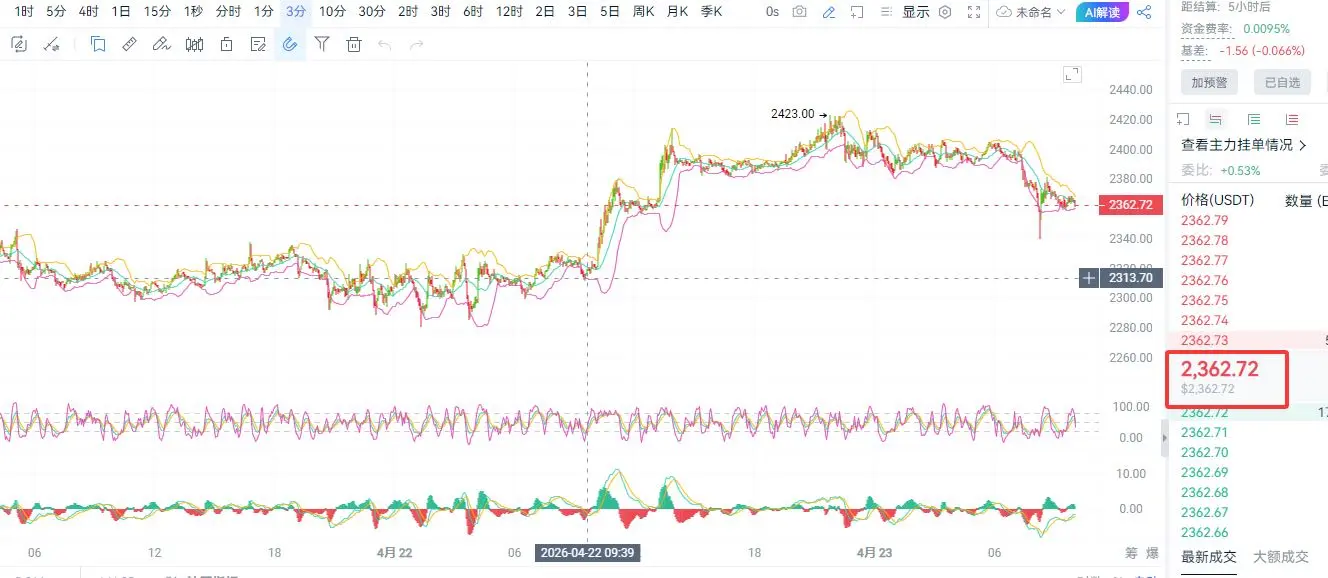Toggle the magnet snap tool
Viewport: 1328px width, 578px height.
[290, 44]
